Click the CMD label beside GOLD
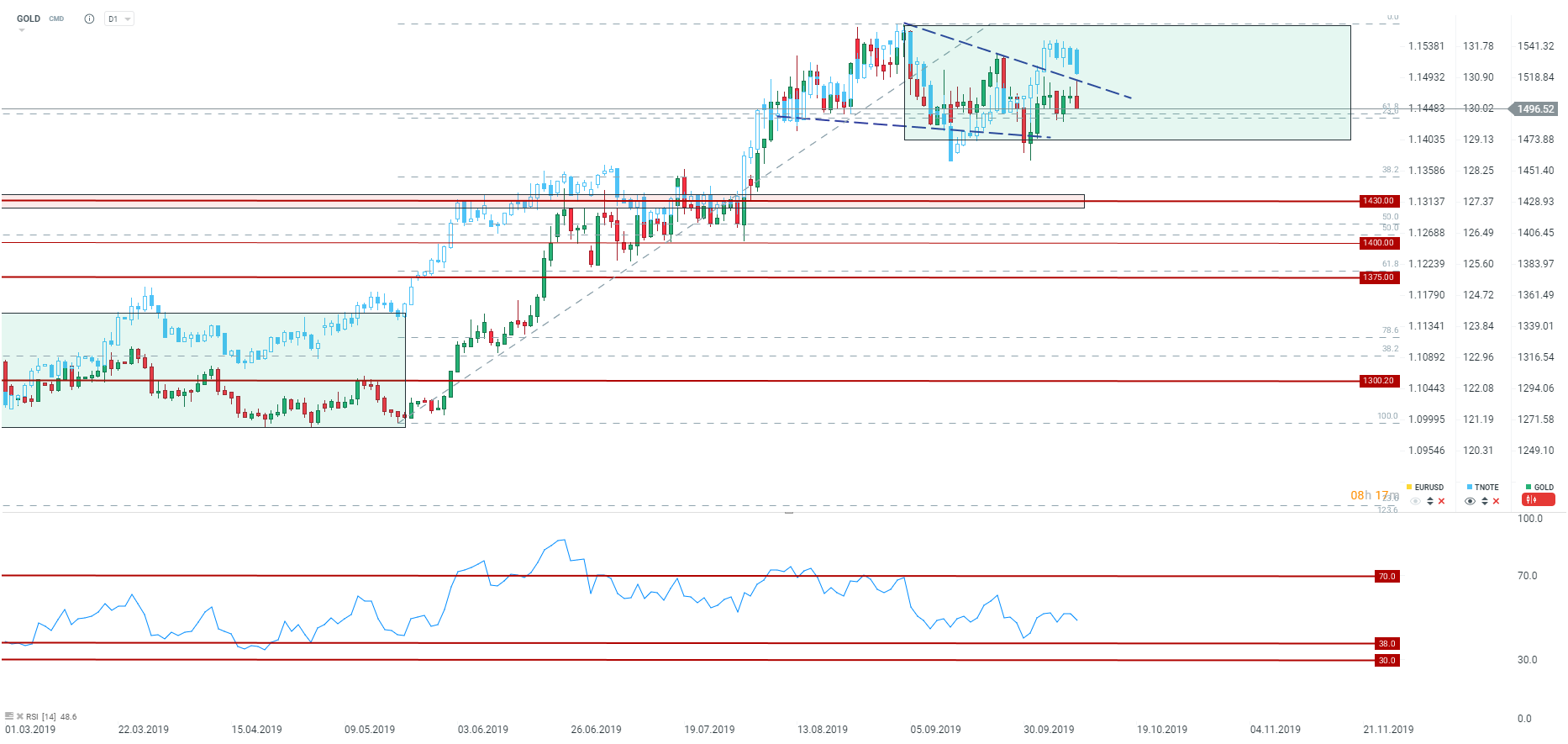Image resolution: width=1568 pixels, height=744 pixels. pyautogui.click(x=56, y=18)
